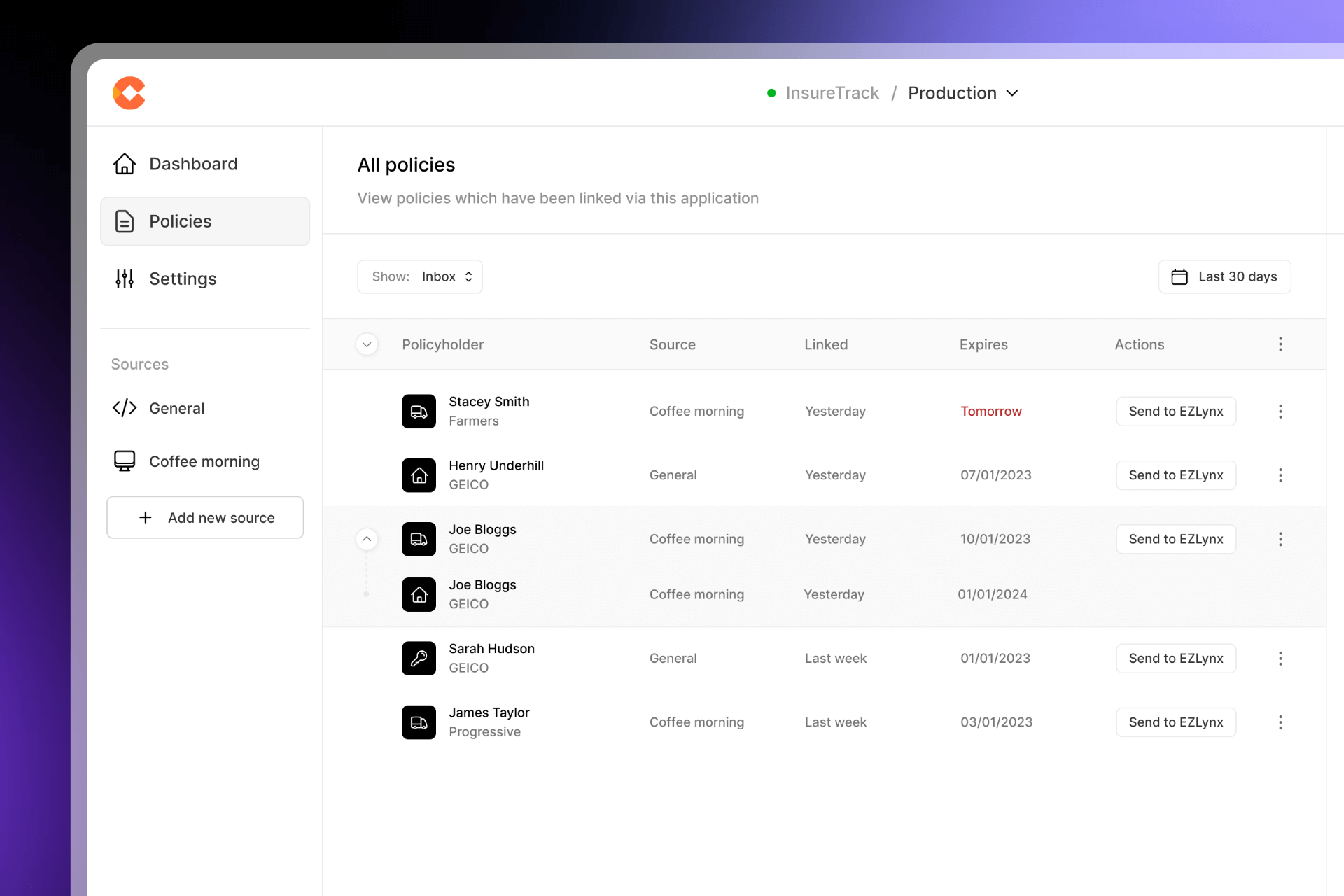Open the Production environment dropdown
Screen dimensions: 1344x896
coord(963,93)
